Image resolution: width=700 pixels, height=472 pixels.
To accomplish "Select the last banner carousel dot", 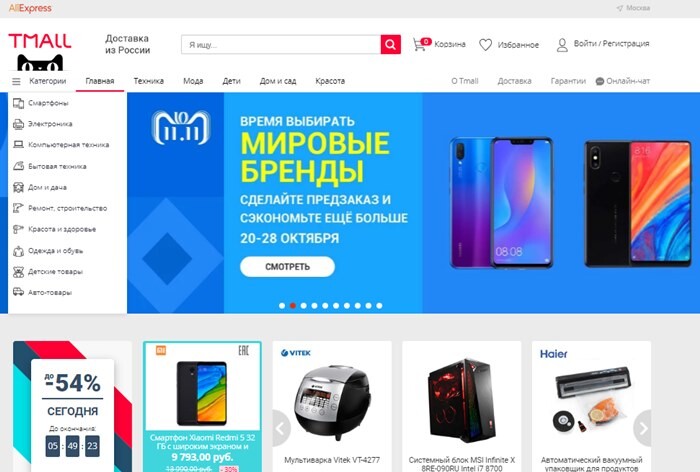I will click(379, 306).
